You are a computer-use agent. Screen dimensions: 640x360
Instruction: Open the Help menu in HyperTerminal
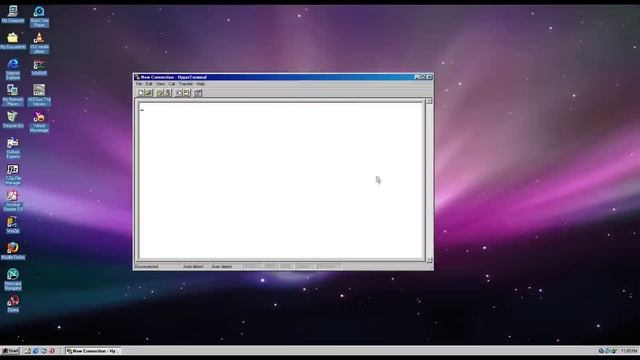pyautogui.click(x=200, y=84)
